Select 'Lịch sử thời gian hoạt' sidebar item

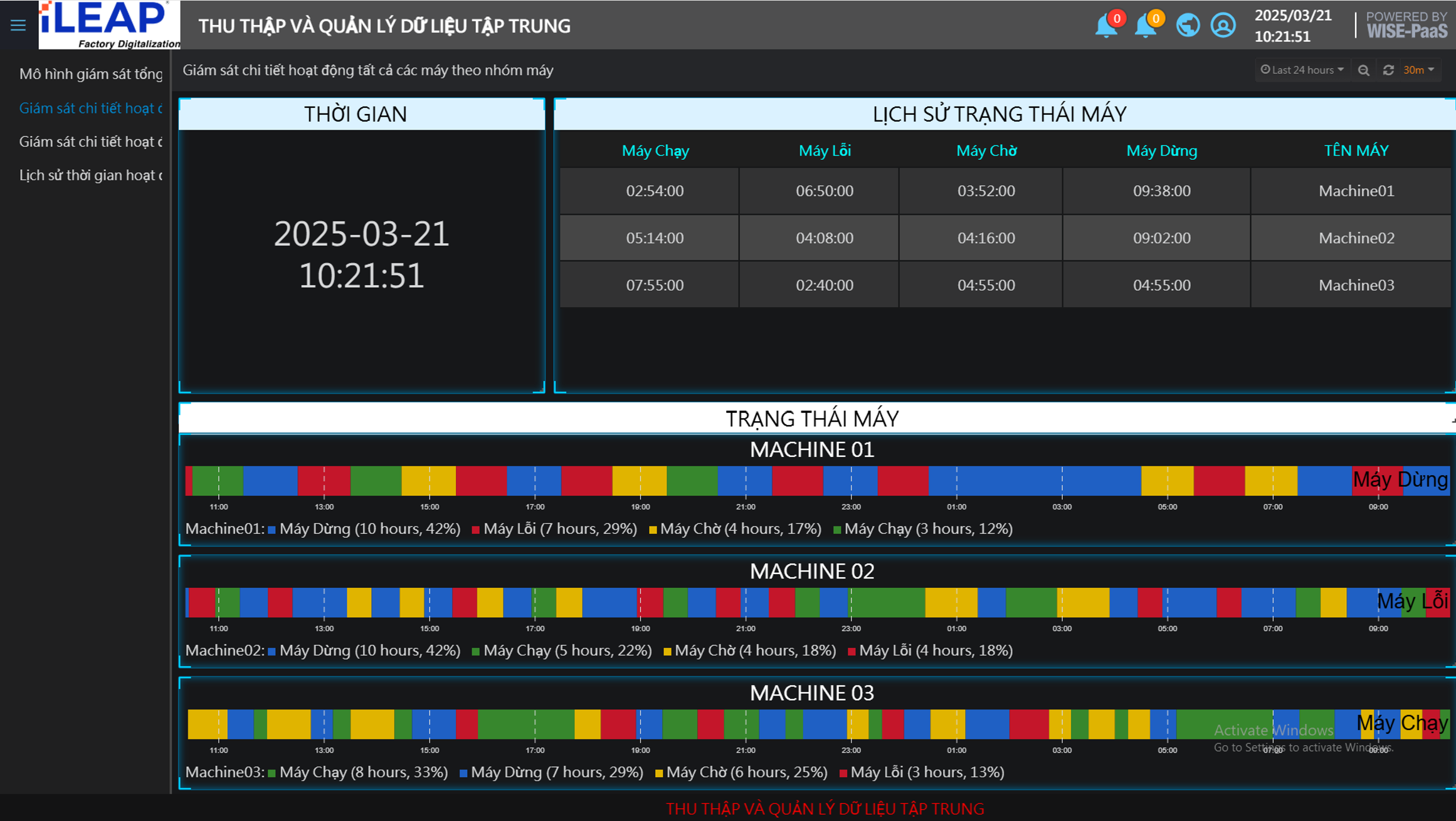[90, 175]
